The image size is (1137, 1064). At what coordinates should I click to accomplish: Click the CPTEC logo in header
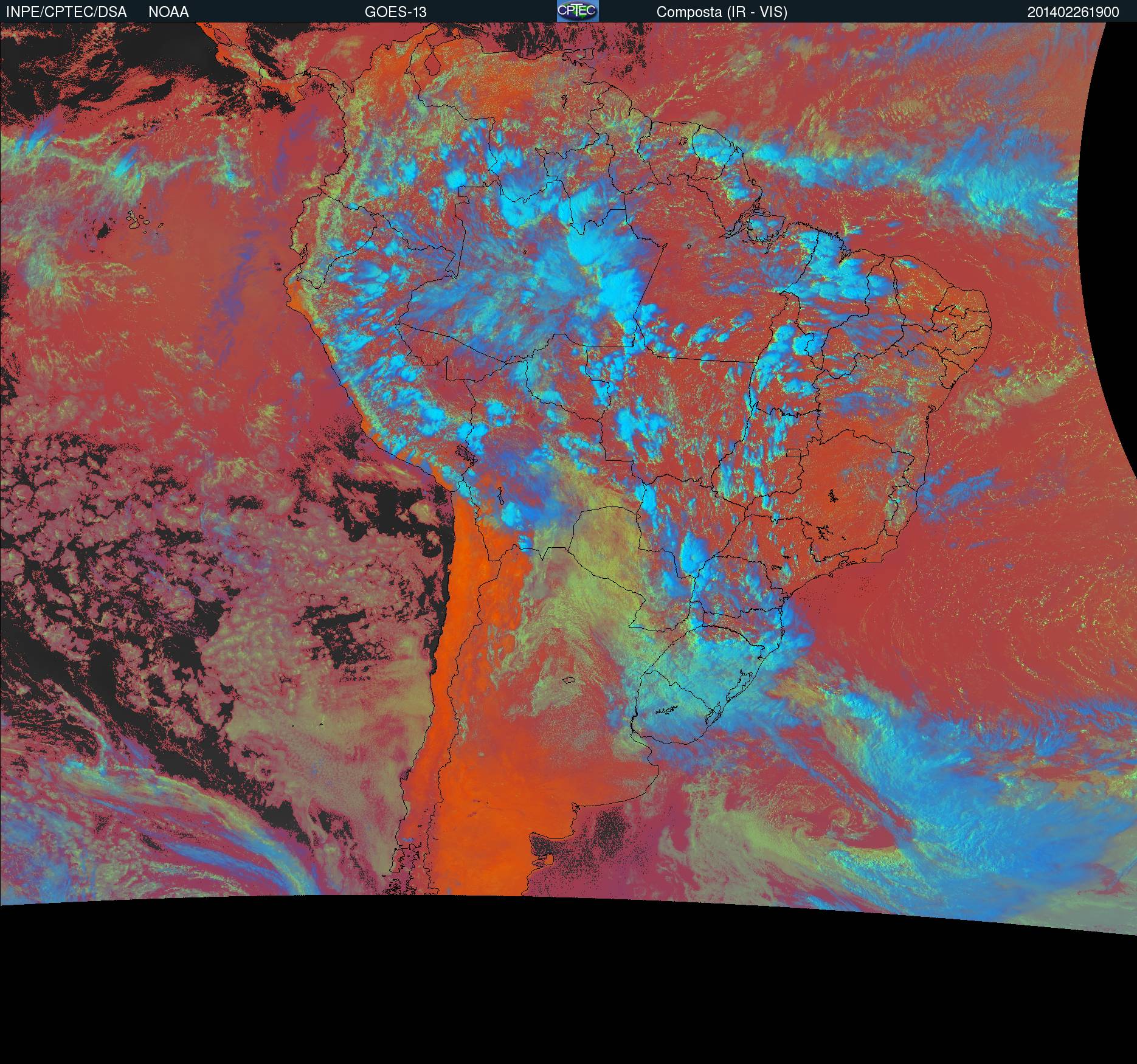pos(578,11)
